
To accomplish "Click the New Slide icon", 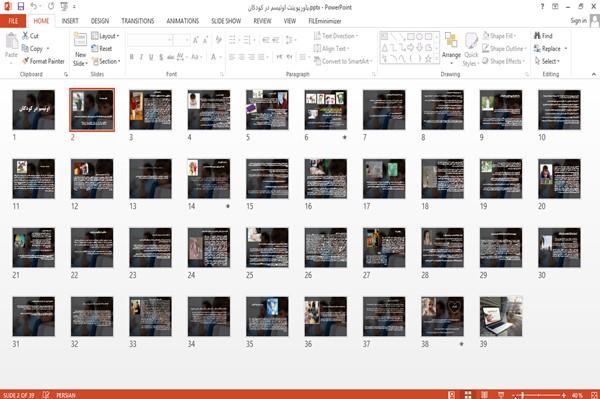I will pos(80,41).
